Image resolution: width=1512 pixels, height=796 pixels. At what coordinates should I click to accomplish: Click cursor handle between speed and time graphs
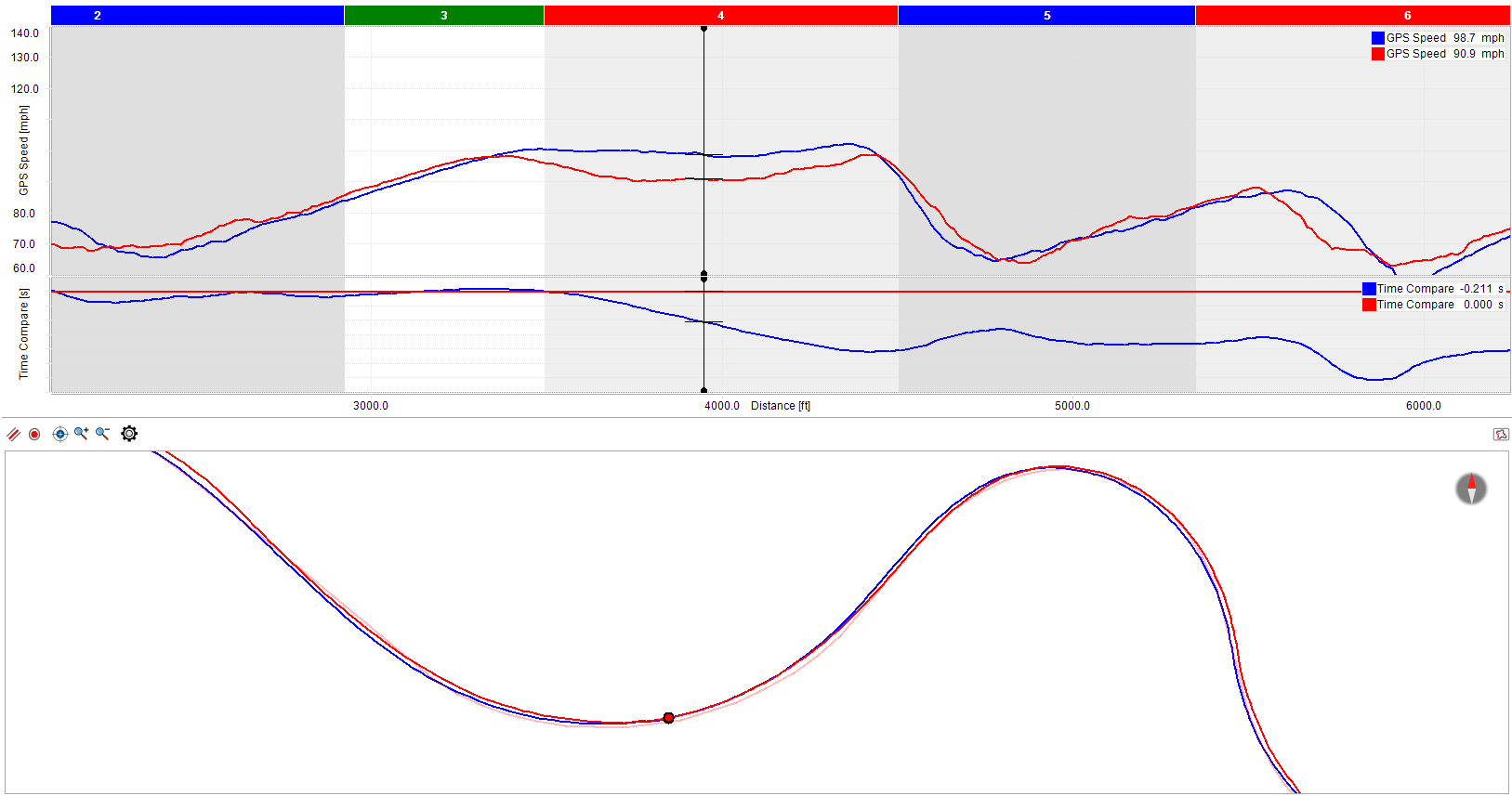(x=703, y=276)
